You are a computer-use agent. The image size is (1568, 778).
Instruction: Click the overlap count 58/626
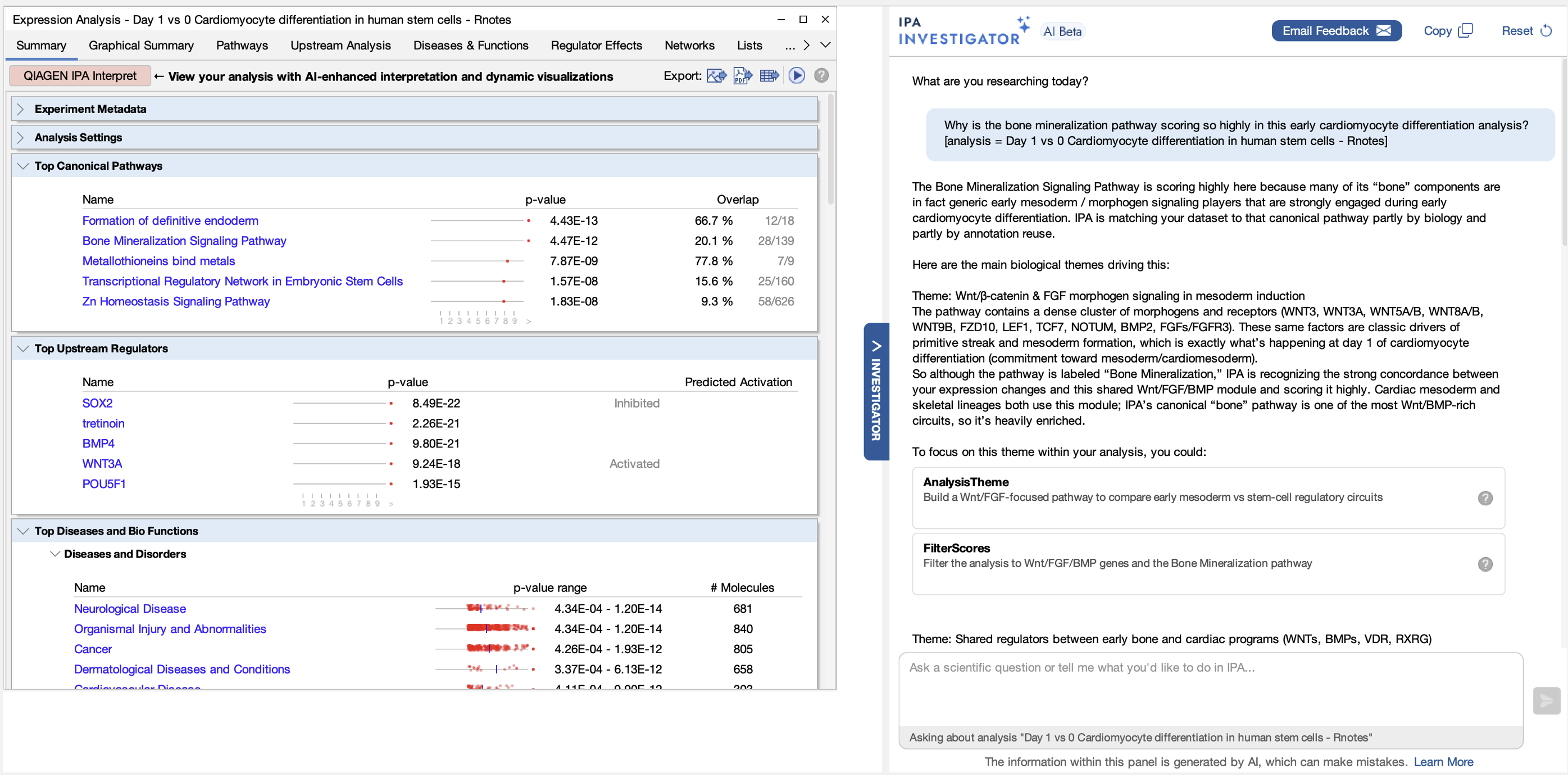(775, 301)
